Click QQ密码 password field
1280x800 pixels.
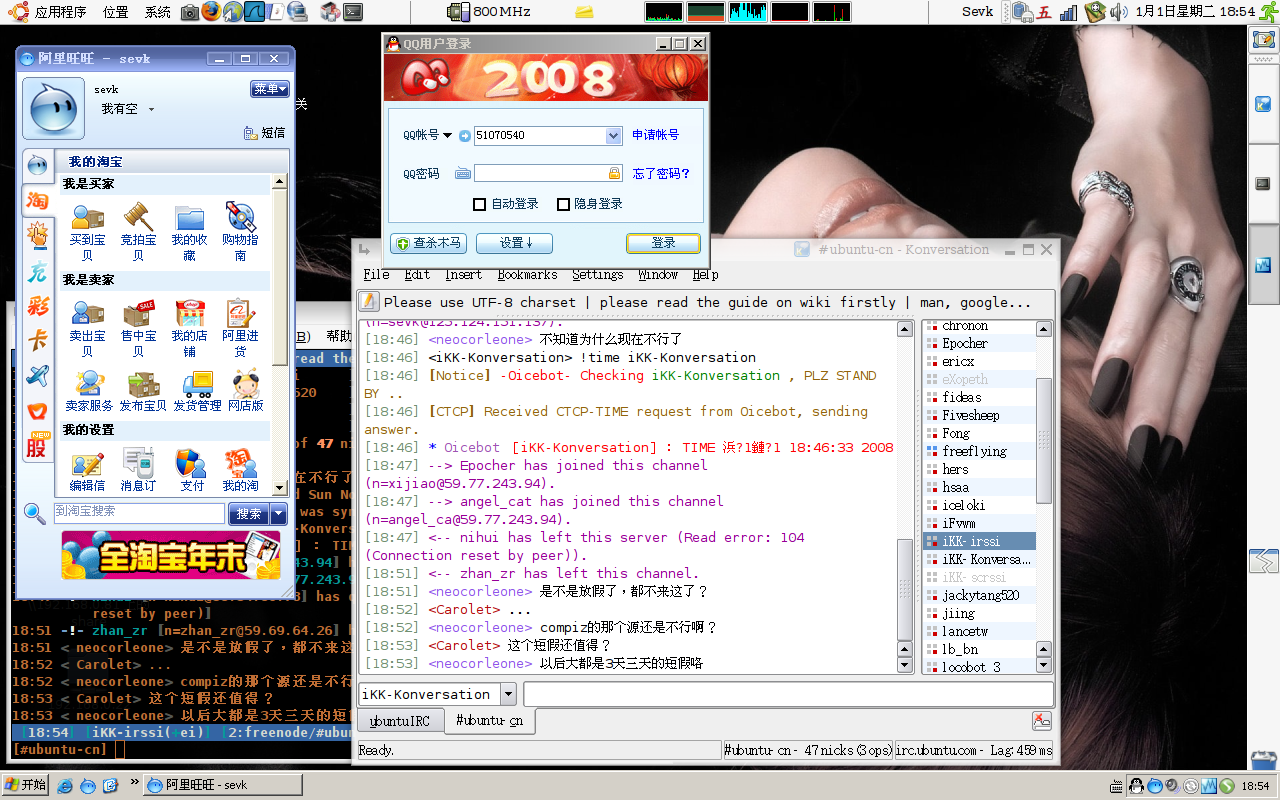coord(548,173)
